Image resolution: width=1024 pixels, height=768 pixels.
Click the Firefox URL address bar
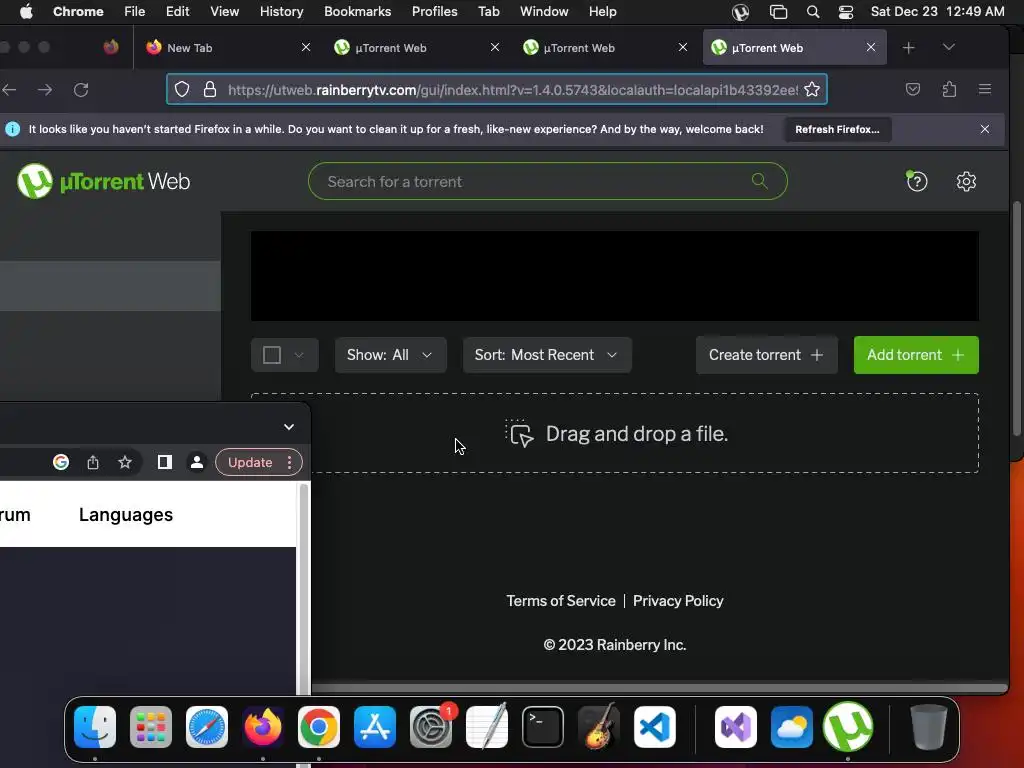click(496, 89)
